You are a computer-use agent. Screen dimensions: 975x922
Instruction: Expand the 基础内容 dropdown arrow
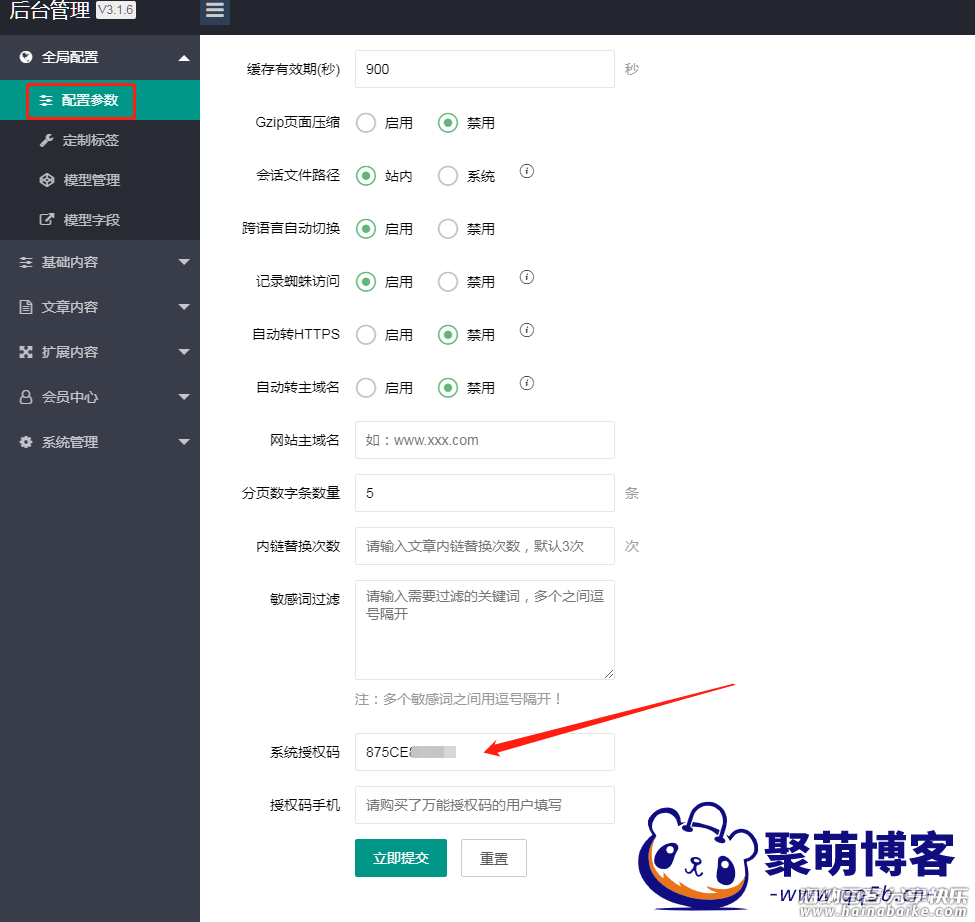pos(183,262)
